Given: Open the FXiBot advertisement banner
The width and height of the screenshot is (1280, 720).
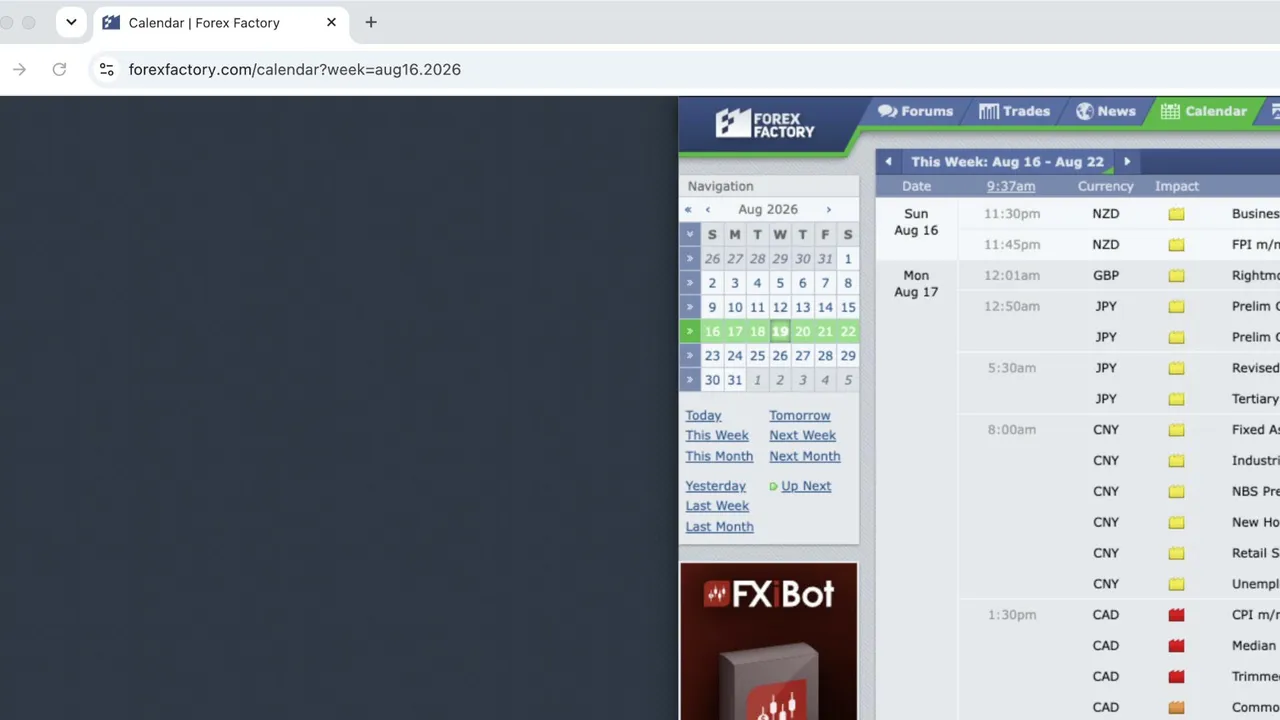Looking at the screenshot, I should [x=768, y=641].
